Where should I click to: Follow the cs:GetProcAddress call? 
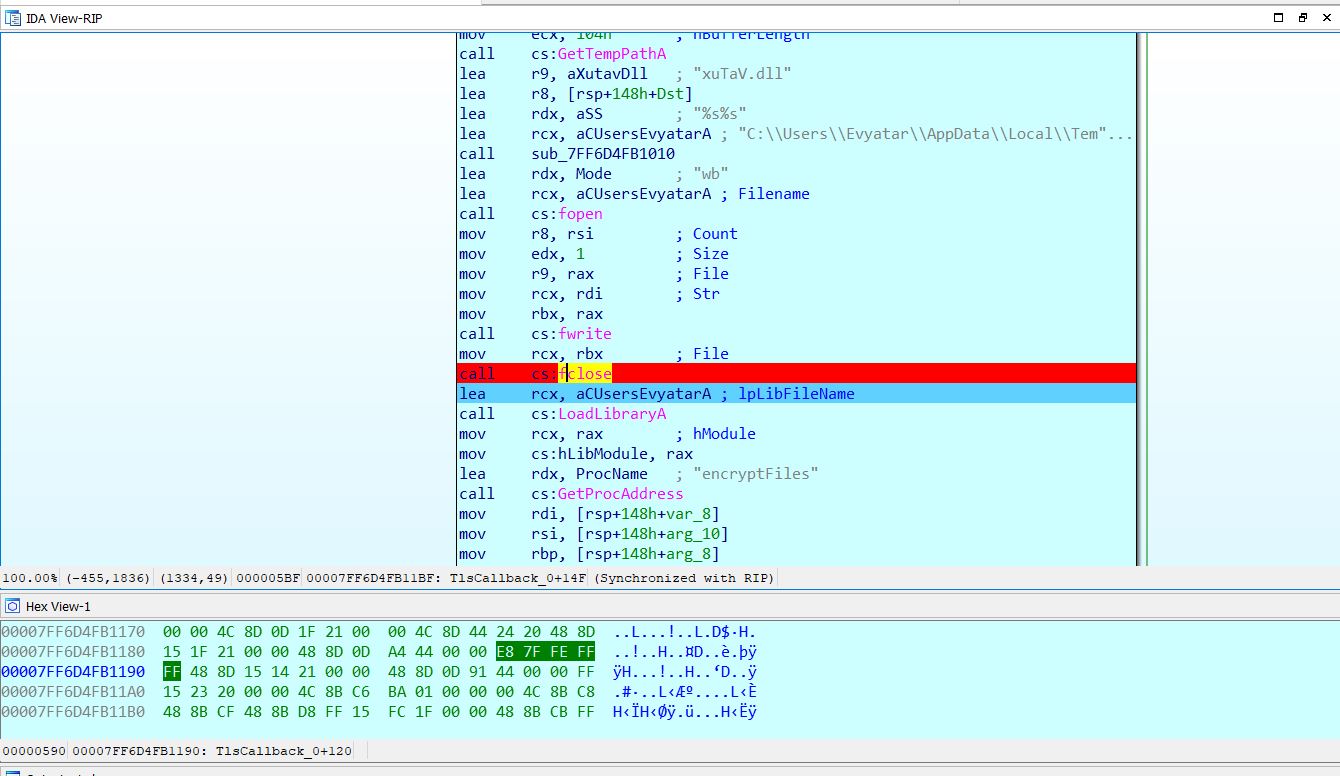pos(607,494)
